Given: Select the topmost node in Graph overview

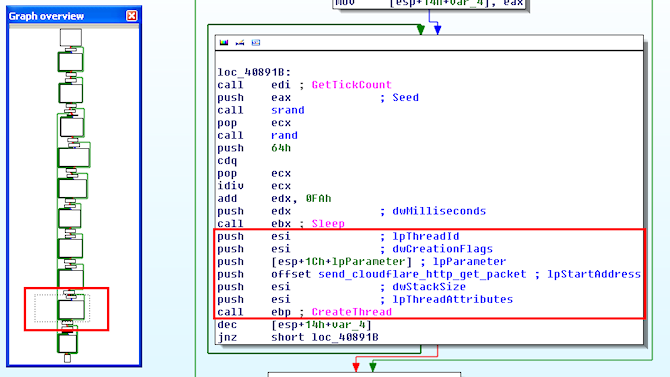Looking at the screenshot, I should click(71, 37).
